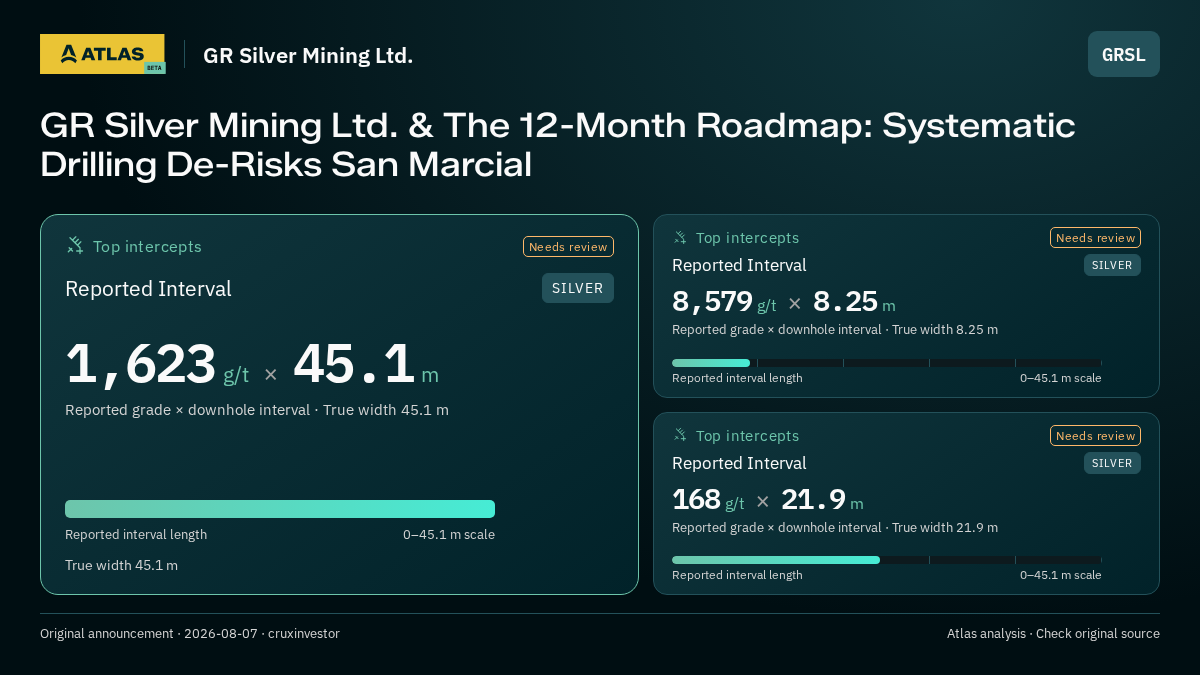The width and height of the screenshot is (1200, 675).
Task: Click 'Top intercepts' label in the 8,579 g/t card
Action: pyautogui.click(x=747, y=238)
